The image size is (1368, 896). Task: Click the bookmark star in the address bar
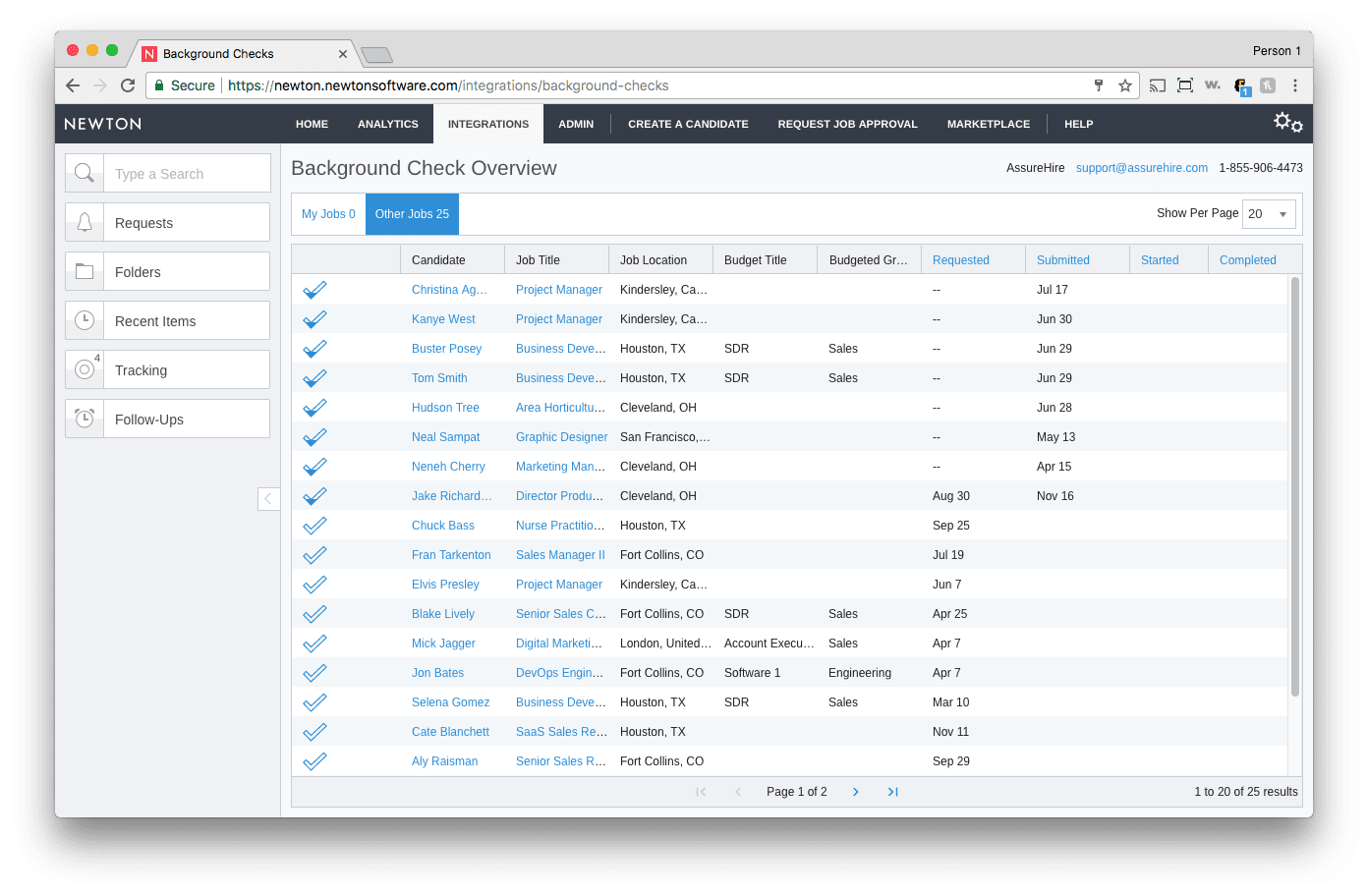[x=1124, y=85]
